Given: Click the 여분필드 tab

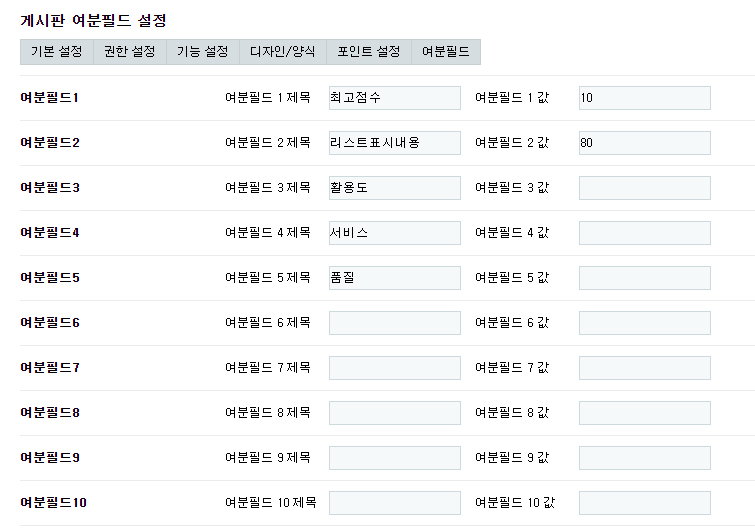Looking at the screenshot, I should pyautogui.click(x=446, y=52).
